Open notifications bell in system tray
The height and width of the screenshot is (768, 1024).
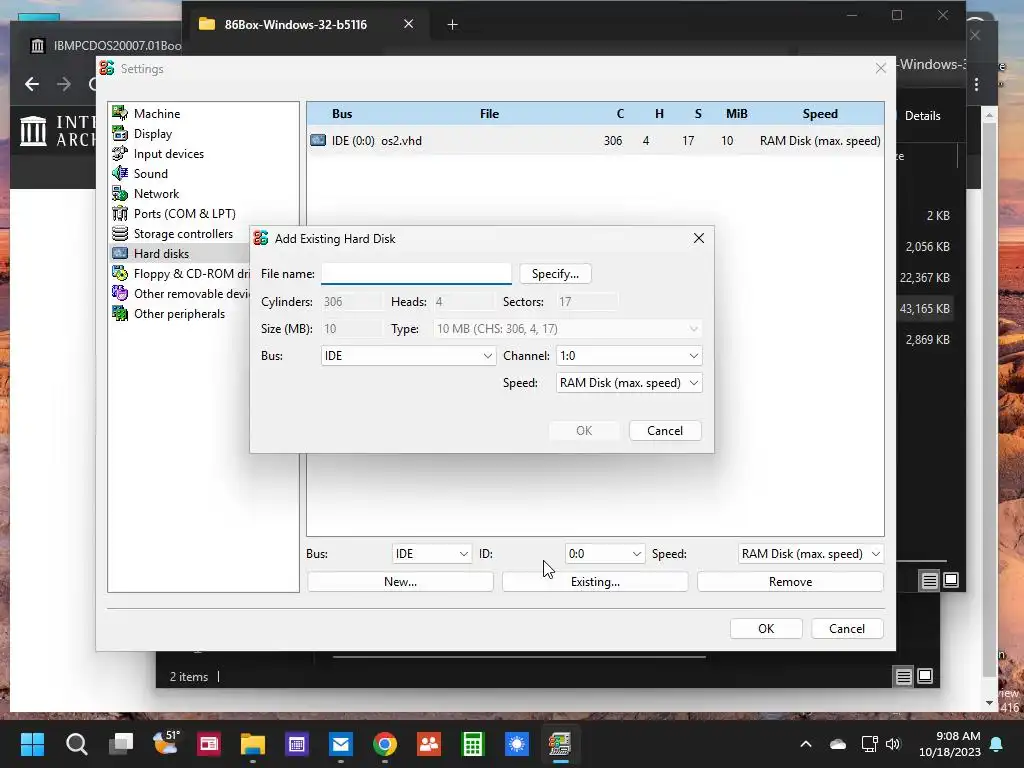click(x=997, y=744)
